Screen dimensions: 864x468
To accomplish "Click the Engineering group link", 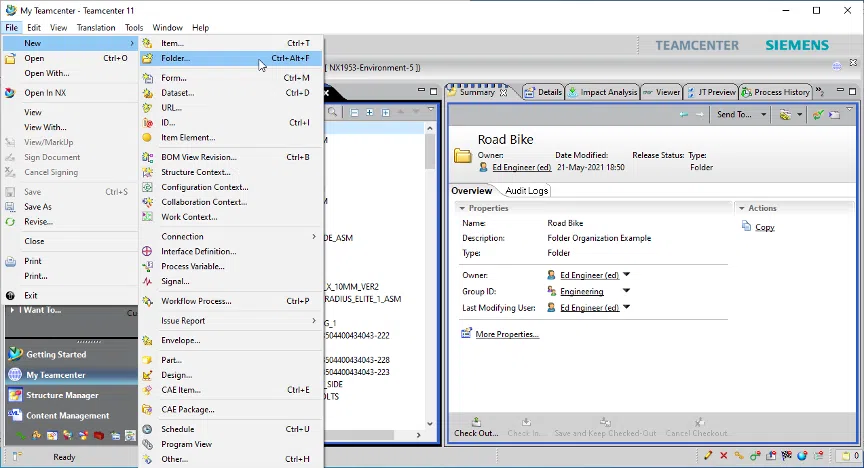I will click(x=581, y=291).
